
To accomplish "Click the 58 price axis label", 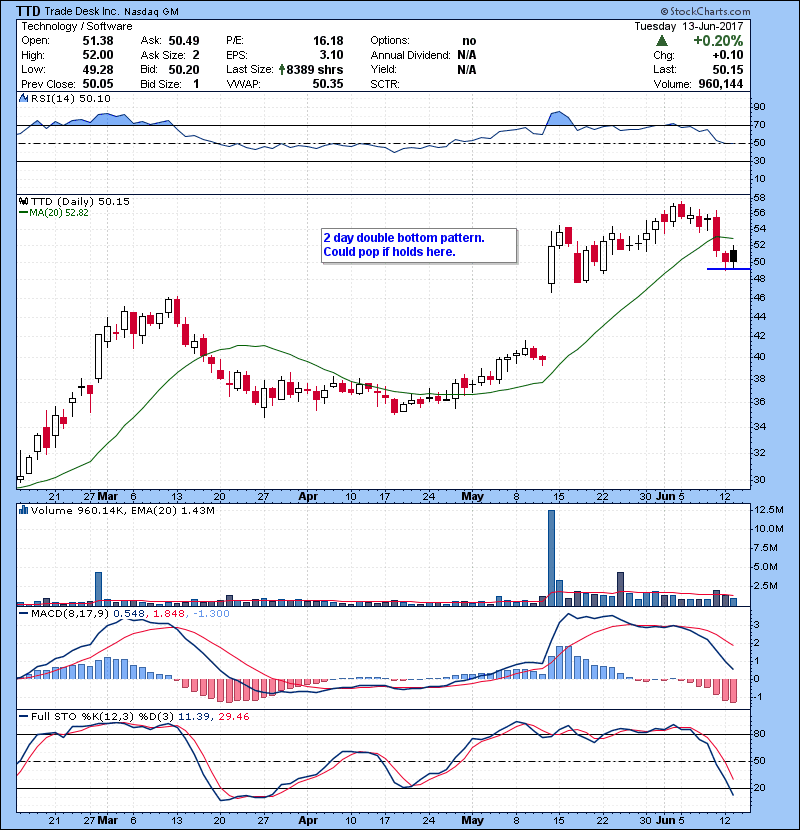I will tap(759, 197).
